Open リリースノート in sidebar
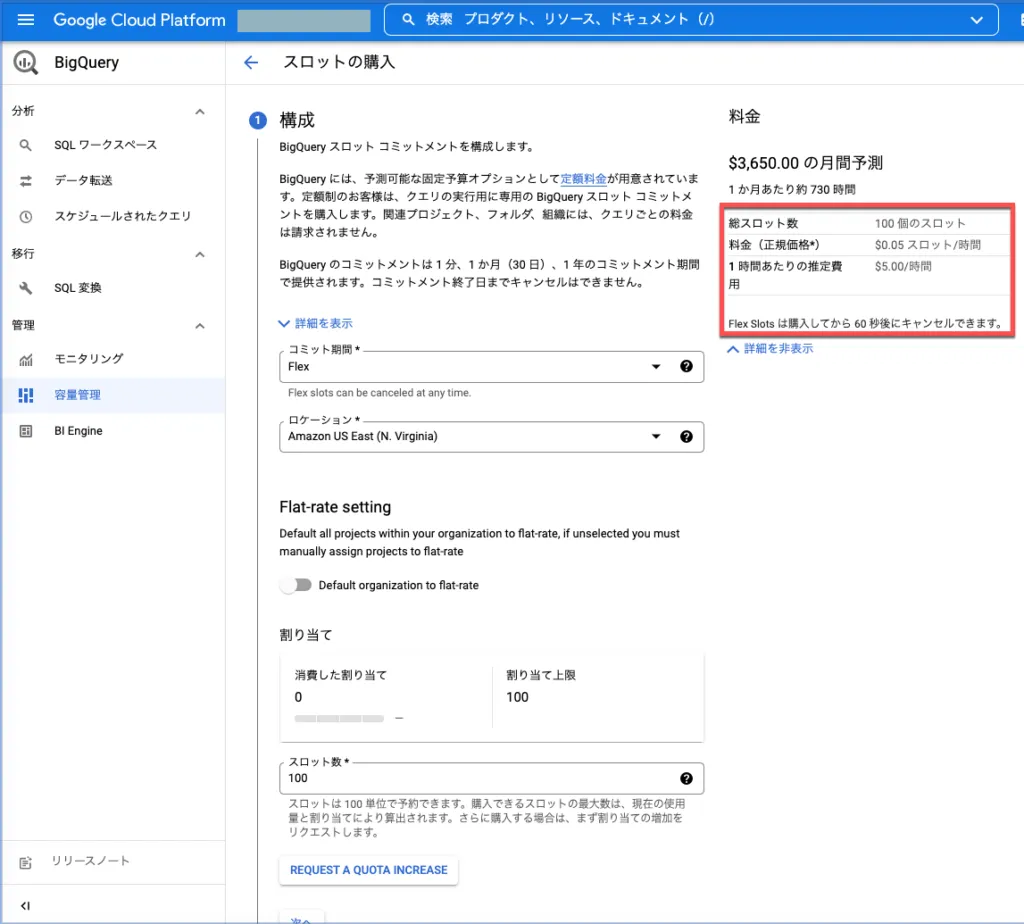The image size is (1024, 924). click(91, 861)
